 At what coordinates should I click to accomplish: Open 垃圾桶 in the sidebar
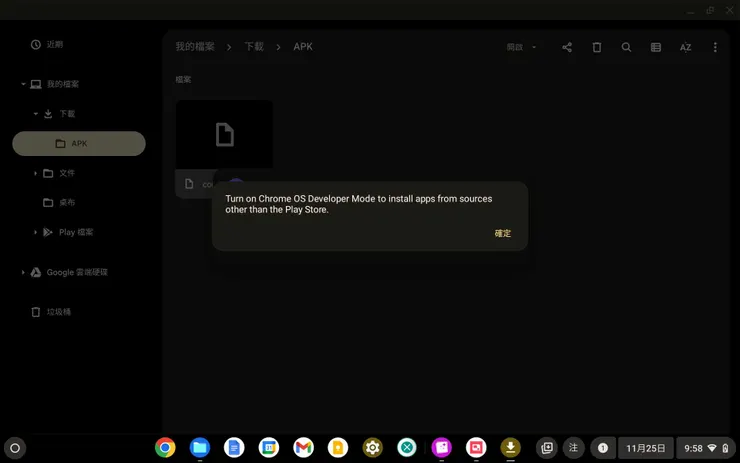pyautogui.click(x=58, y=312)
